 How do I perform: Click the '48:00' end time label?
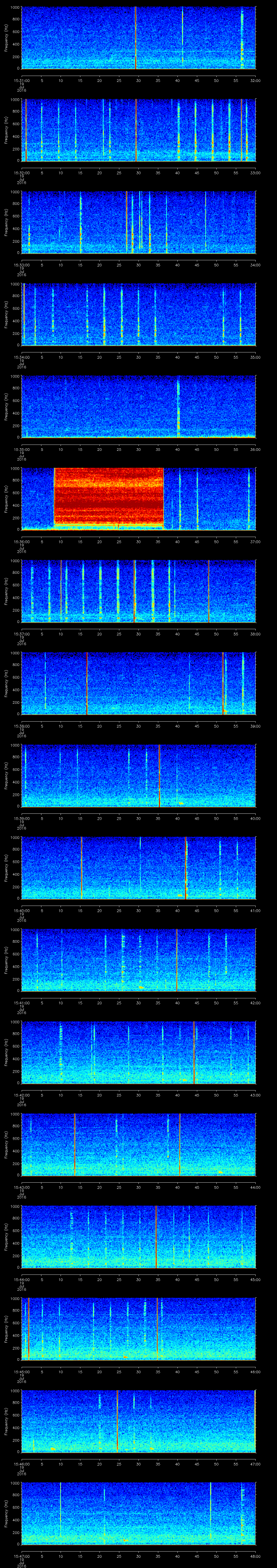click(255, 1556)
